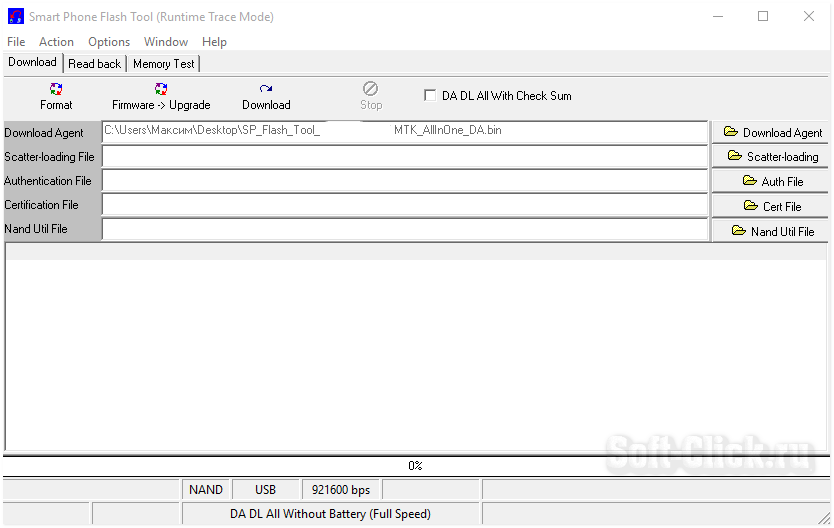Viewport: 834px width, 528px height.
Task: Open the Auth File browser
Action: tap(770, 181)
